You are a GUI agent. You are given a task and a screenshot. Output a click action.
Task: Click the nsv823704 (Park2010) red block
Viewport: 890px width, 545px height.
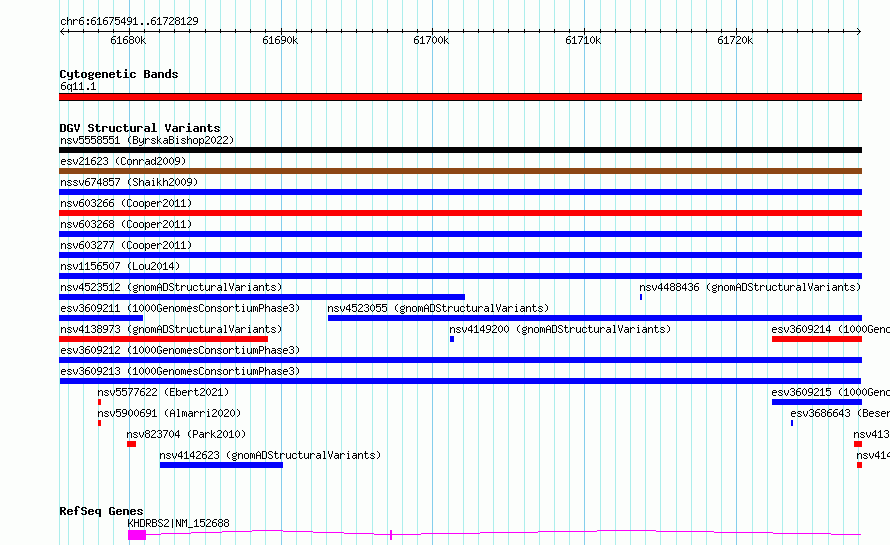132,444
